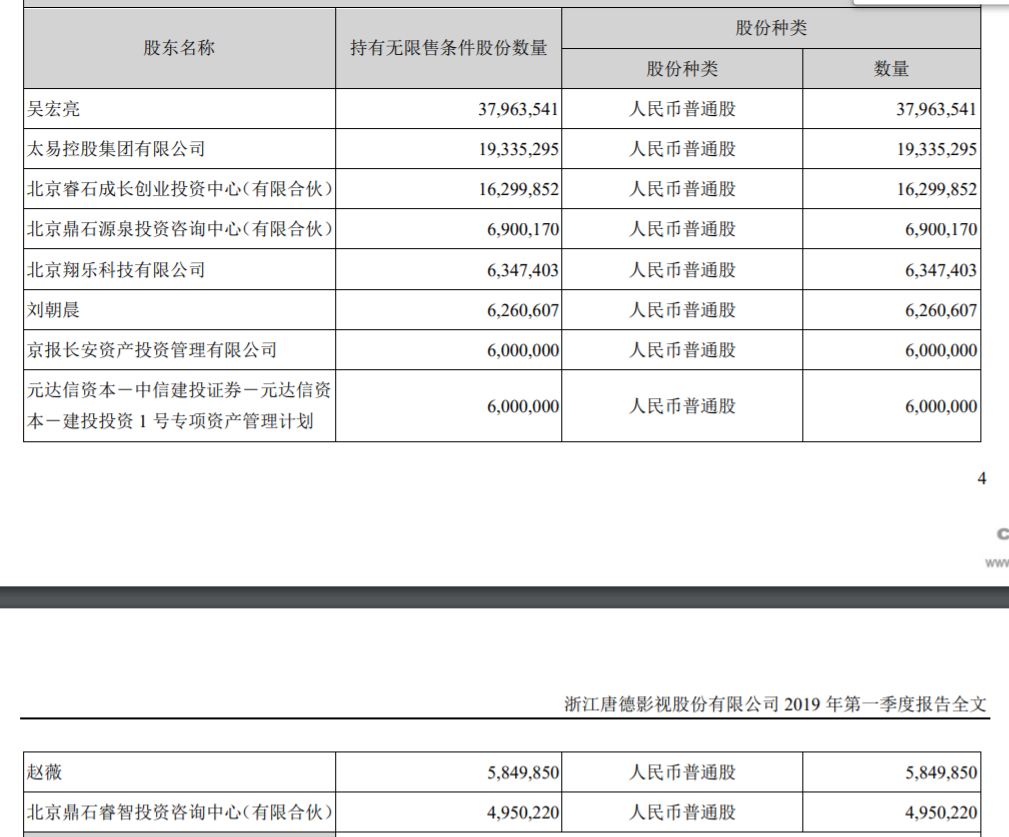Image resolution: width=1009 pixels, height=837 pixels.
Task: Select 人民币普通股 in 元达信资本 row
Action: (x=682, y=406)
